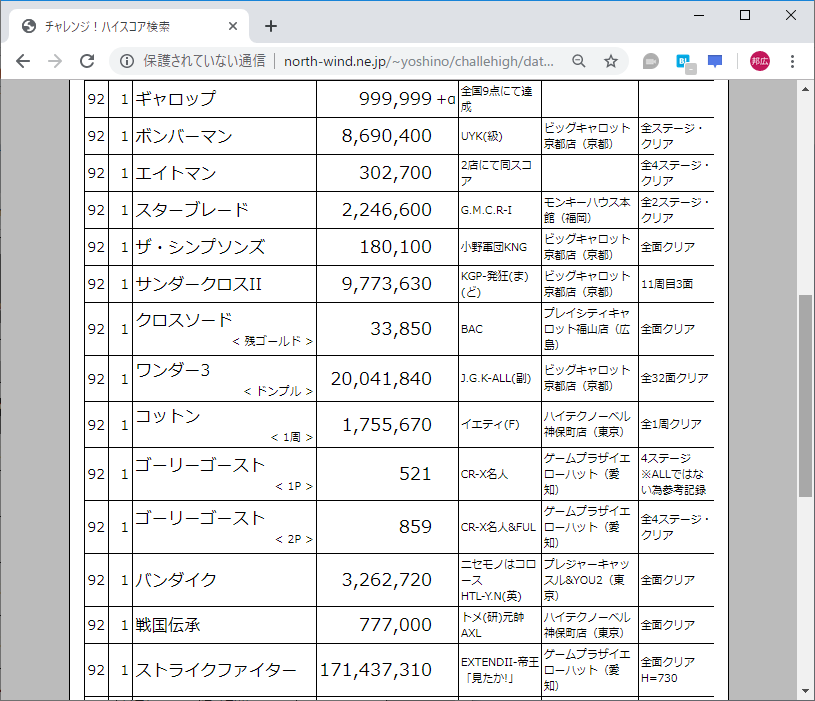Click player name 小野軍団KNG
Screen dimensions: 815x701
click(494, 247)
